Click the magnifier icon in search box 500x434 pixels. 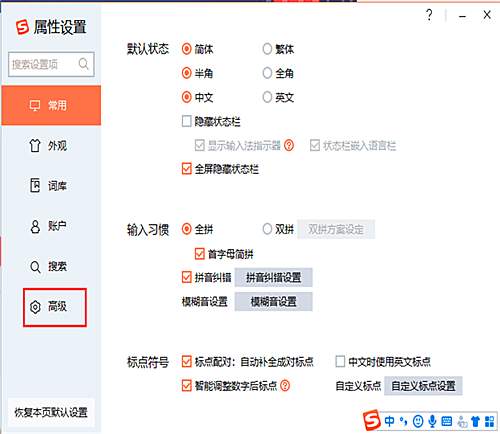pyautogui.click(x=84, y=64)
